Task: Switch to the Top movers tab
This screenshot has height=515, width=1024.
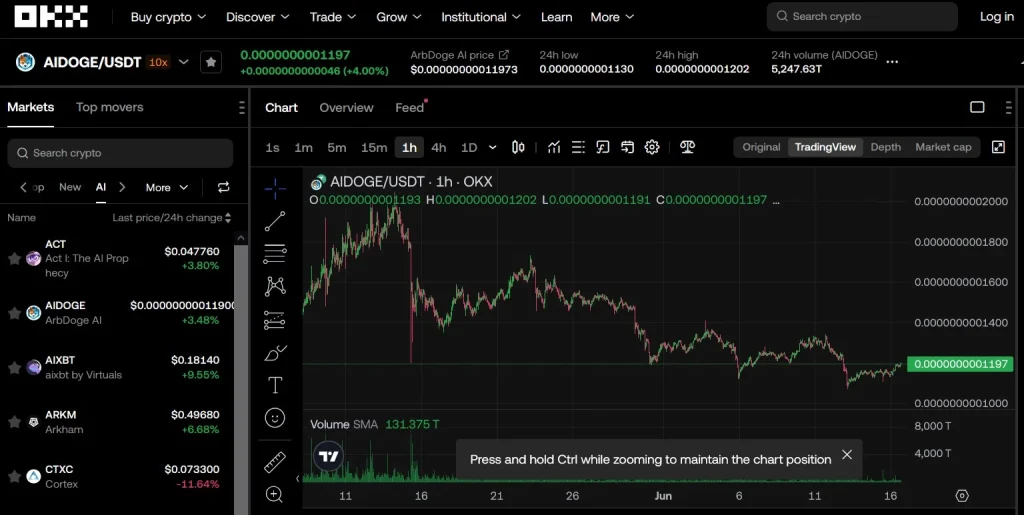Action: (x=109, y=107)
